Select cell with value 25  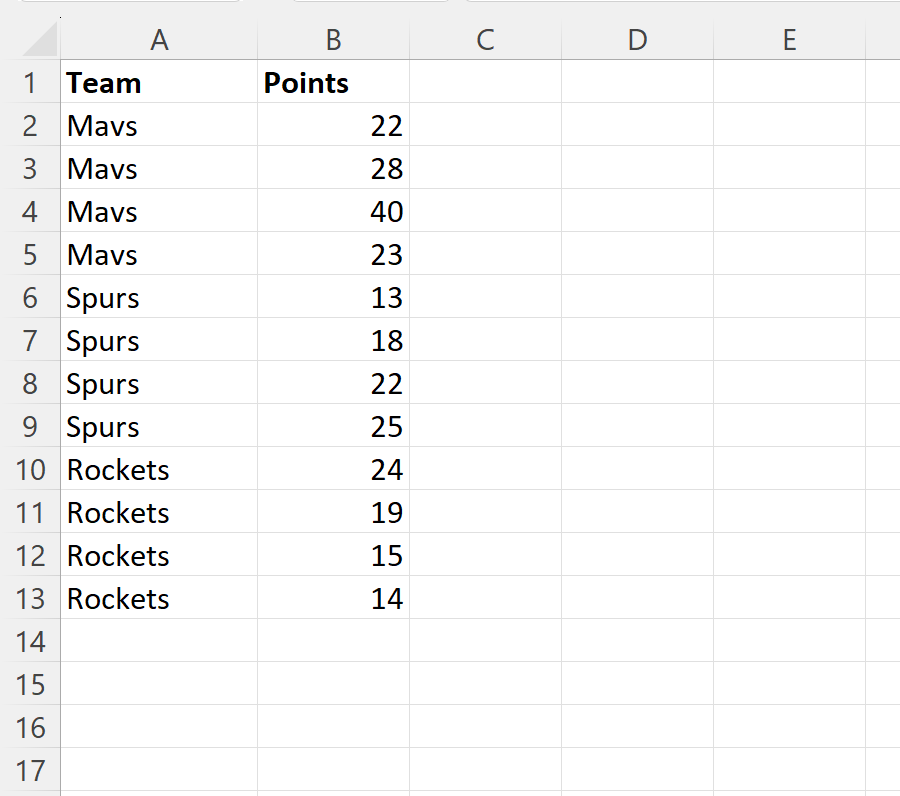pos(333,426)
